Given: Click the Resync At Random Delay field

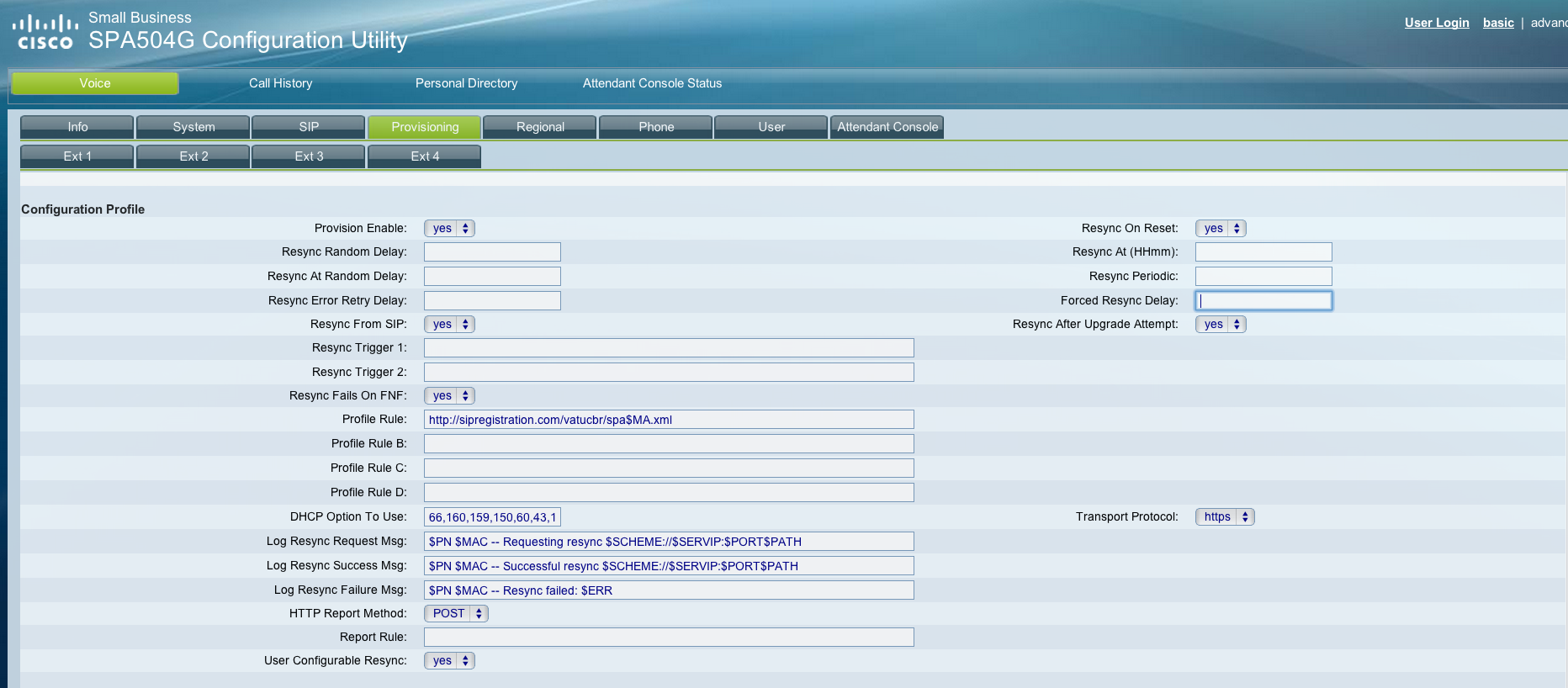Looking at the screenshot, I should point(492,276).
